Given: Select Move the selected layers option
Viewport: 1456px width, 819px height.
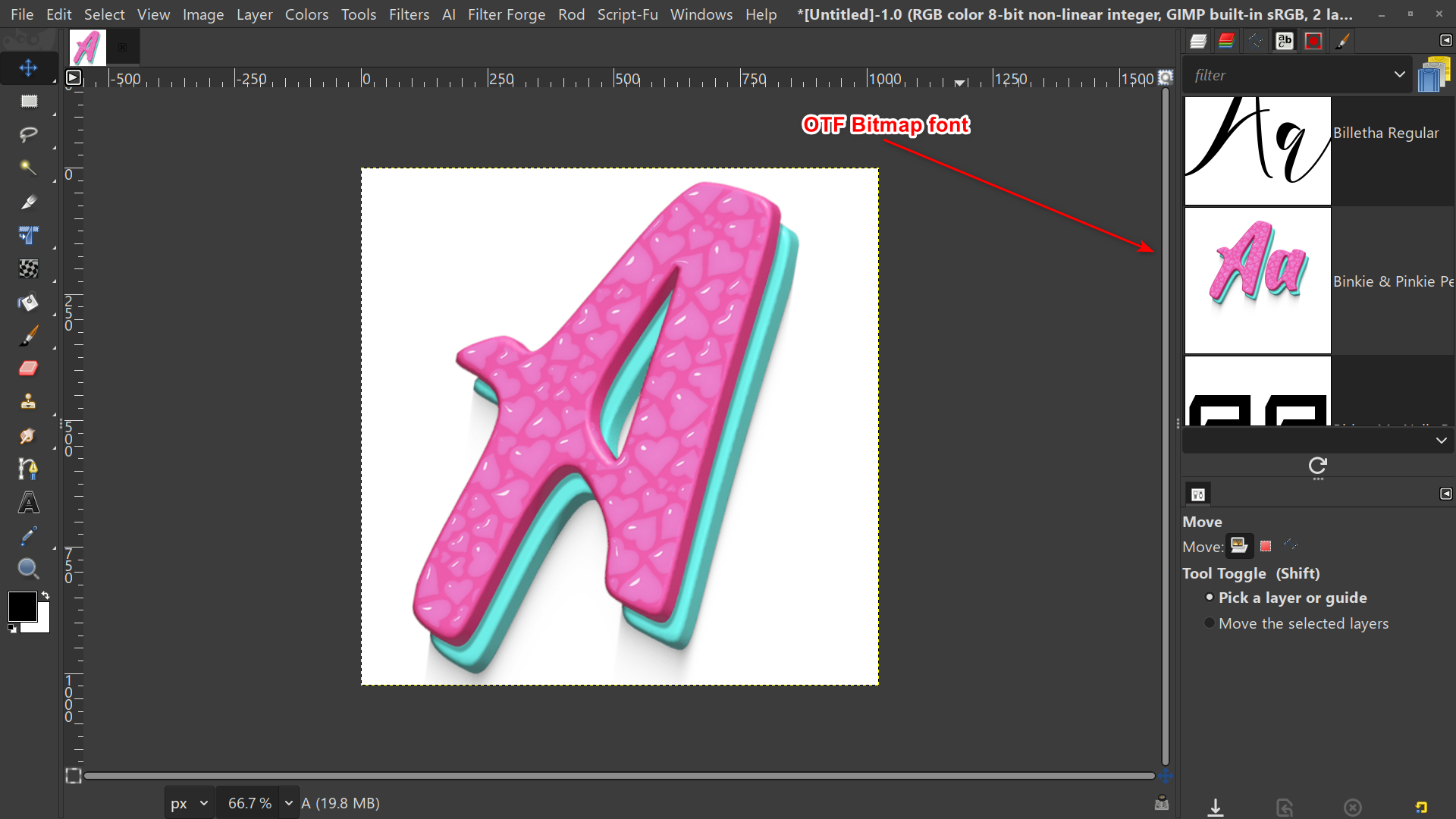Looking at the screenshot, I should [x=1210, y=623].
